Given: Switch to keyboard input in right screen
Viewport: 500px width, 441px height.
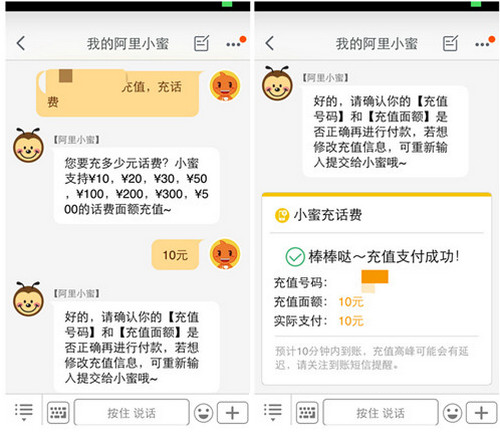Looking at the screenshot, I should (307, 413).
